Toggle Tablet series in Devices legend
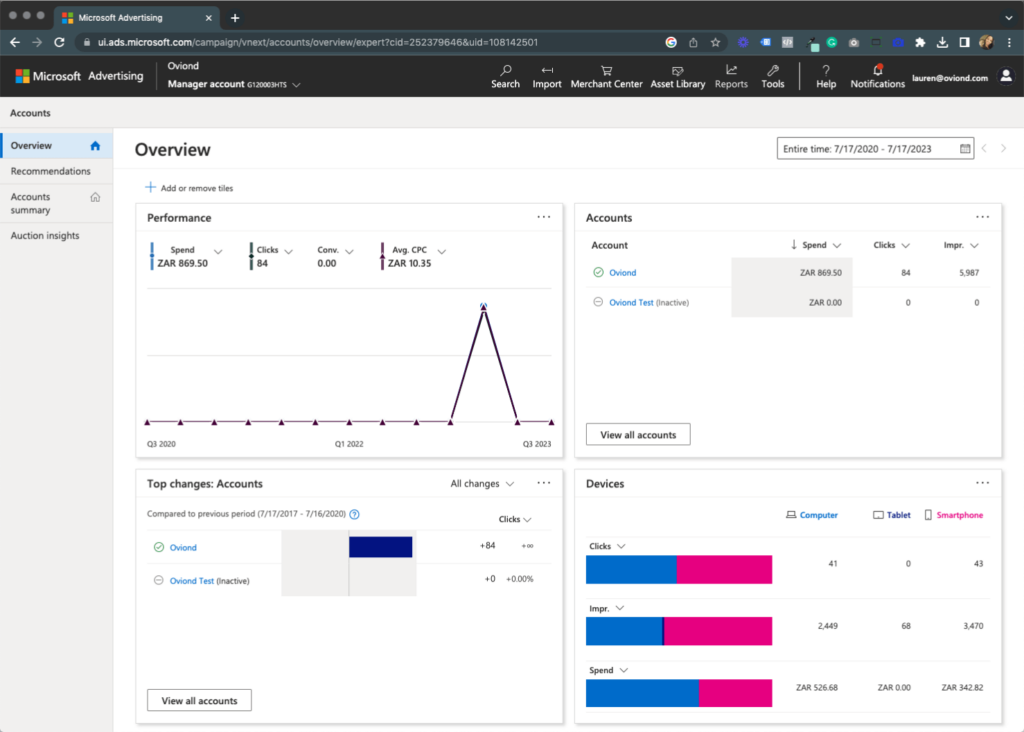The width and height of the screenshot is (1024, 732). [x=891, y=515]
